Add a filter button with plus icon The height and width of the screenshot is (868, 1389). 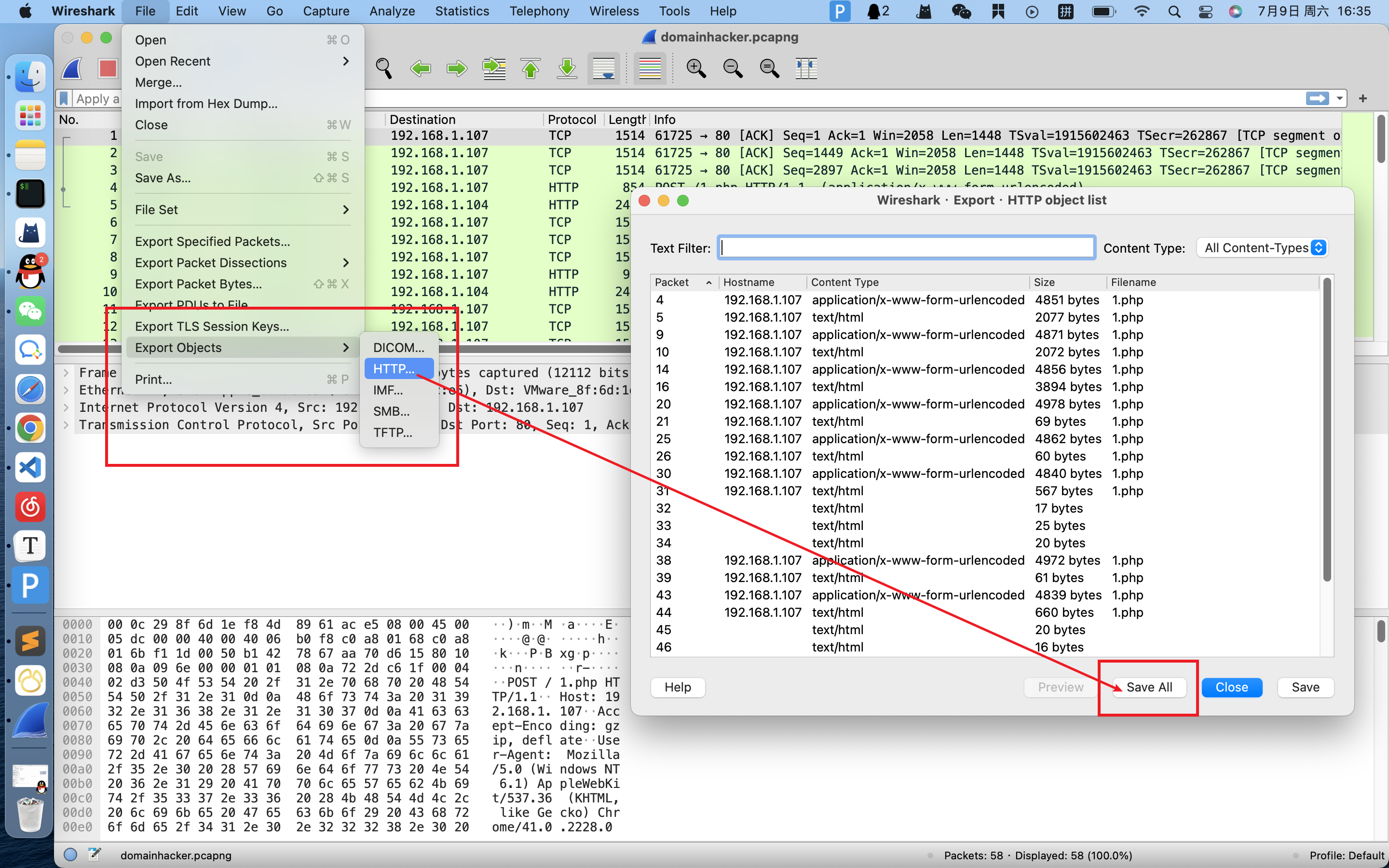[1362, 98]
